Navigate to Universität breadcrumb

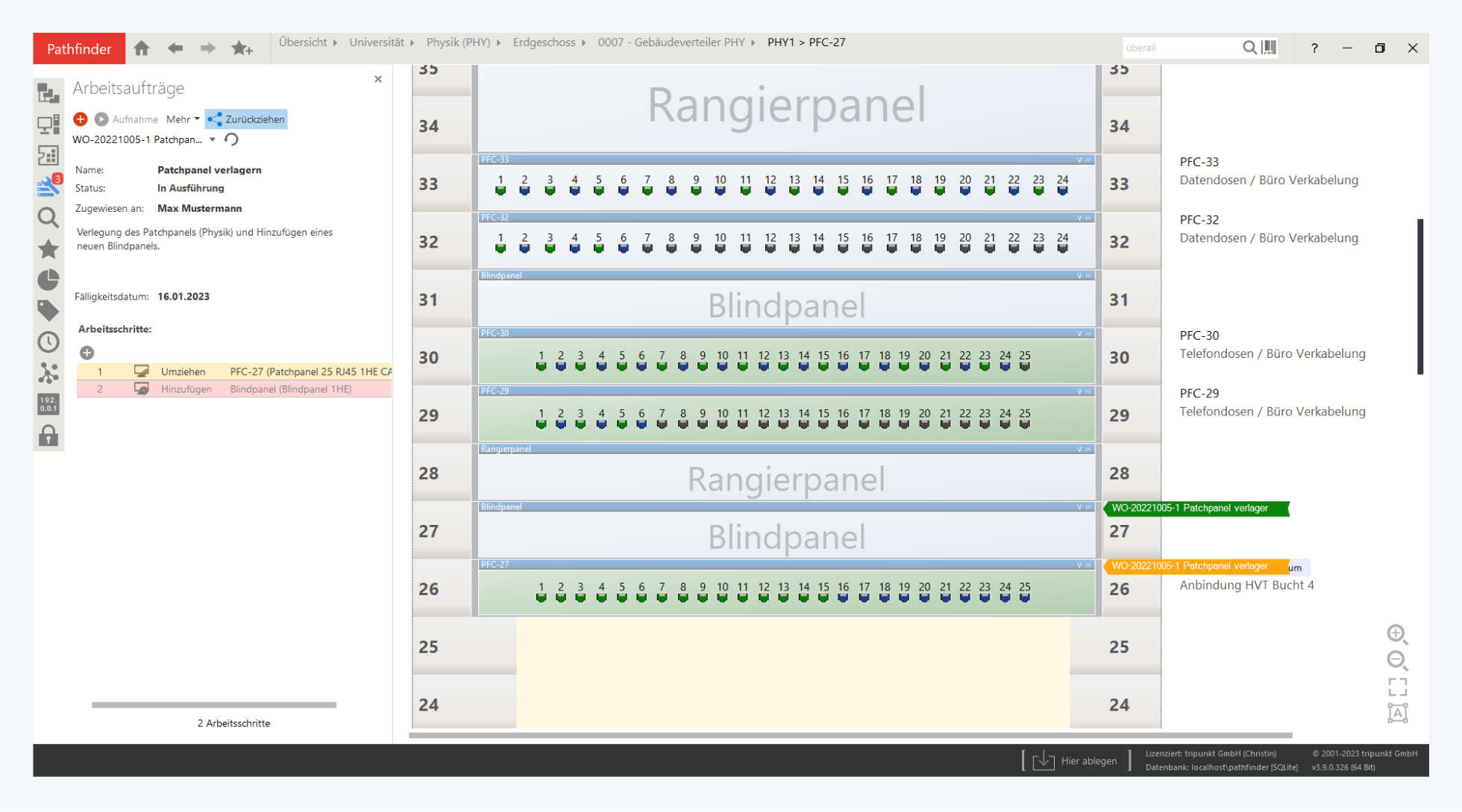click(x=376, y=43)
